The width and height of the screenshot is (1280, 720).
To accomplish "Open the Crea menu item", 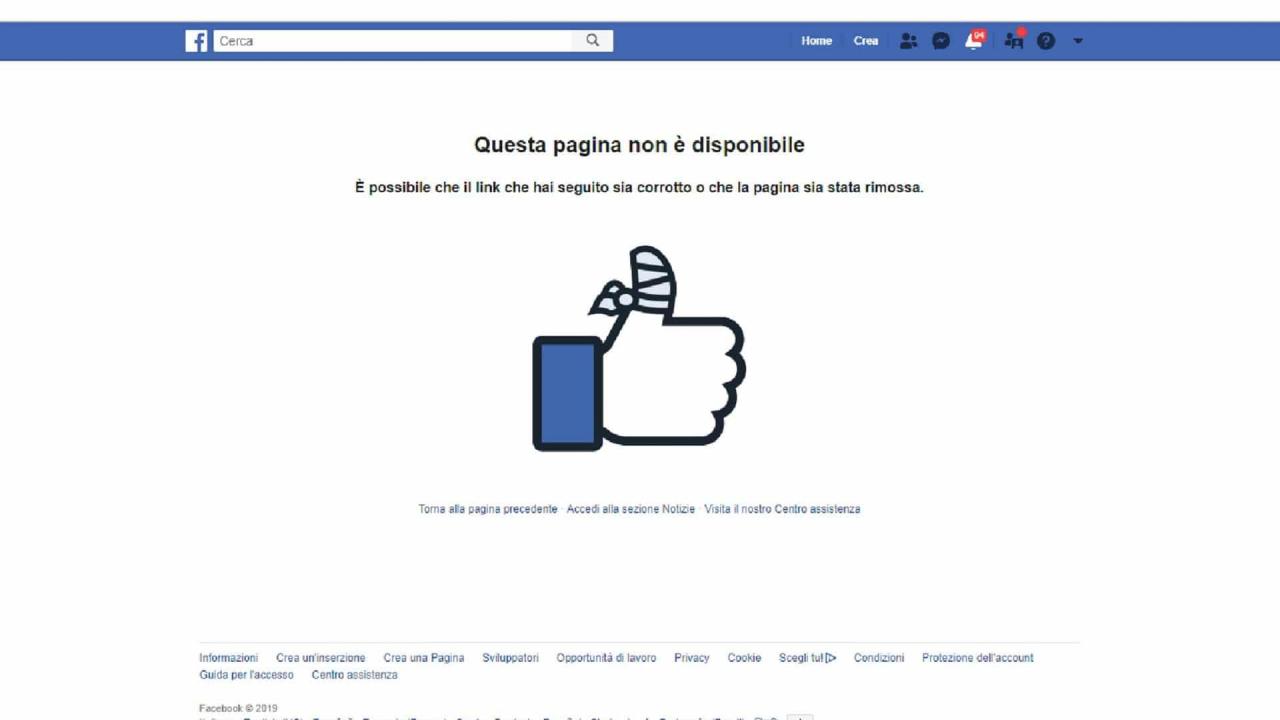I will click(x=866, y=41).
